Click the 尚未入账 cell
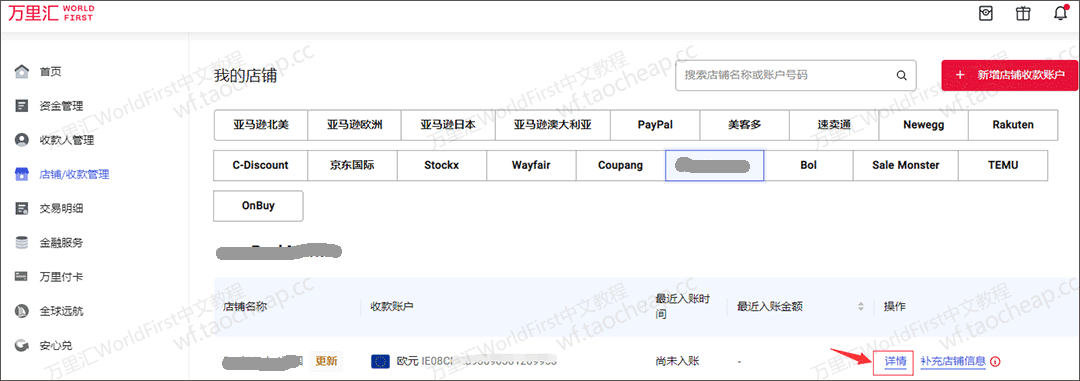 [x=677, y=361]
